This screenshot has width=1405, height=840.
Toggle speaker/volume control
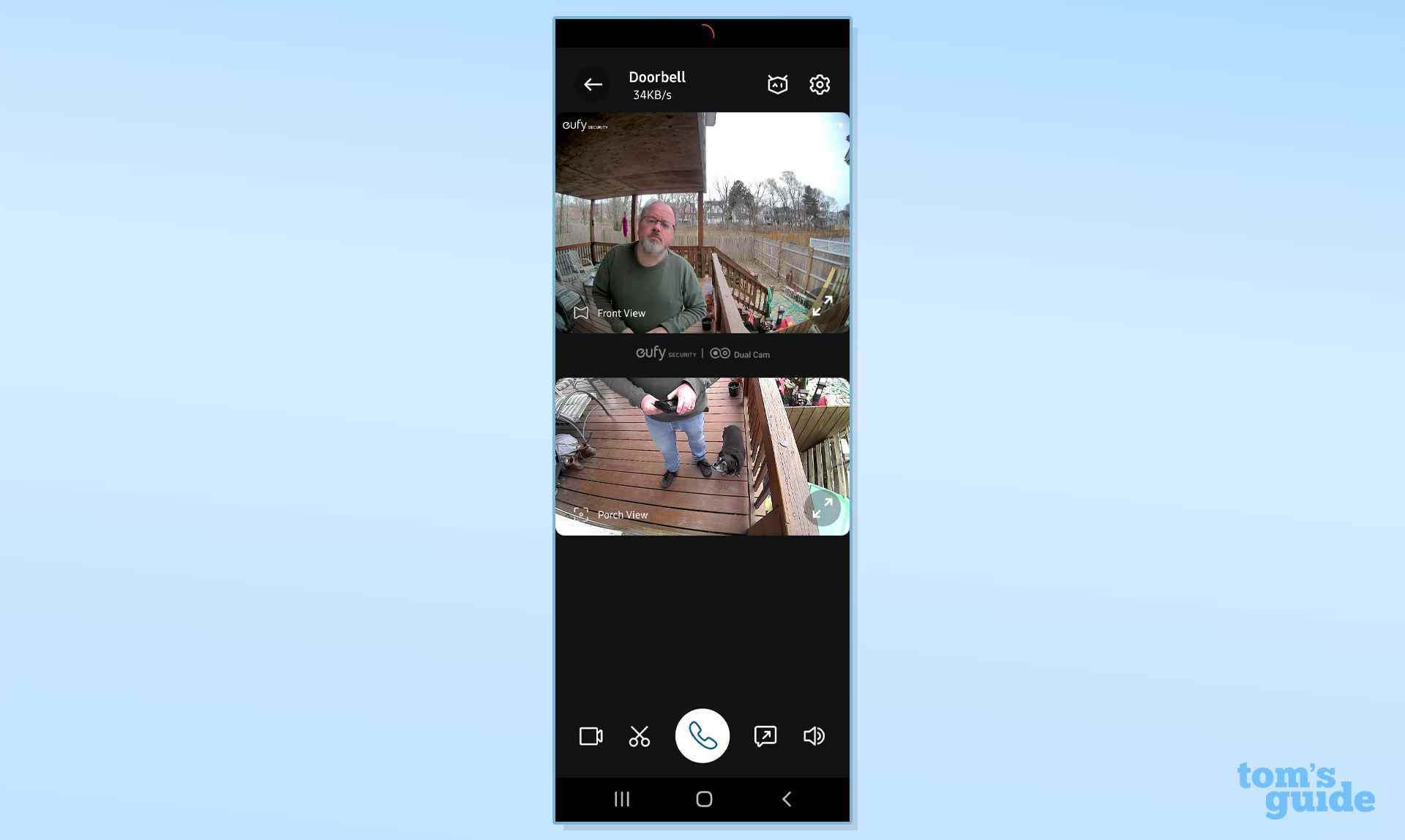(x=814, y=735)
